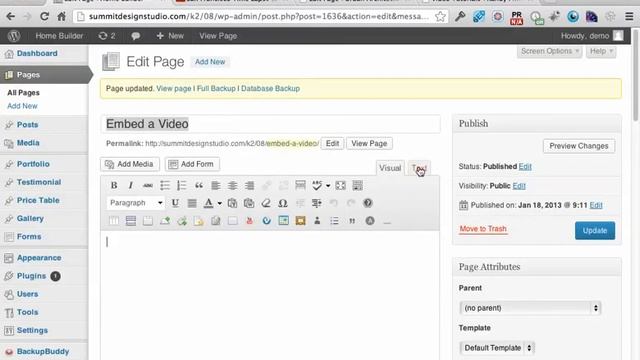Click browser reload button
Viewport: 640px width, 360px height.
pos(44,16)
